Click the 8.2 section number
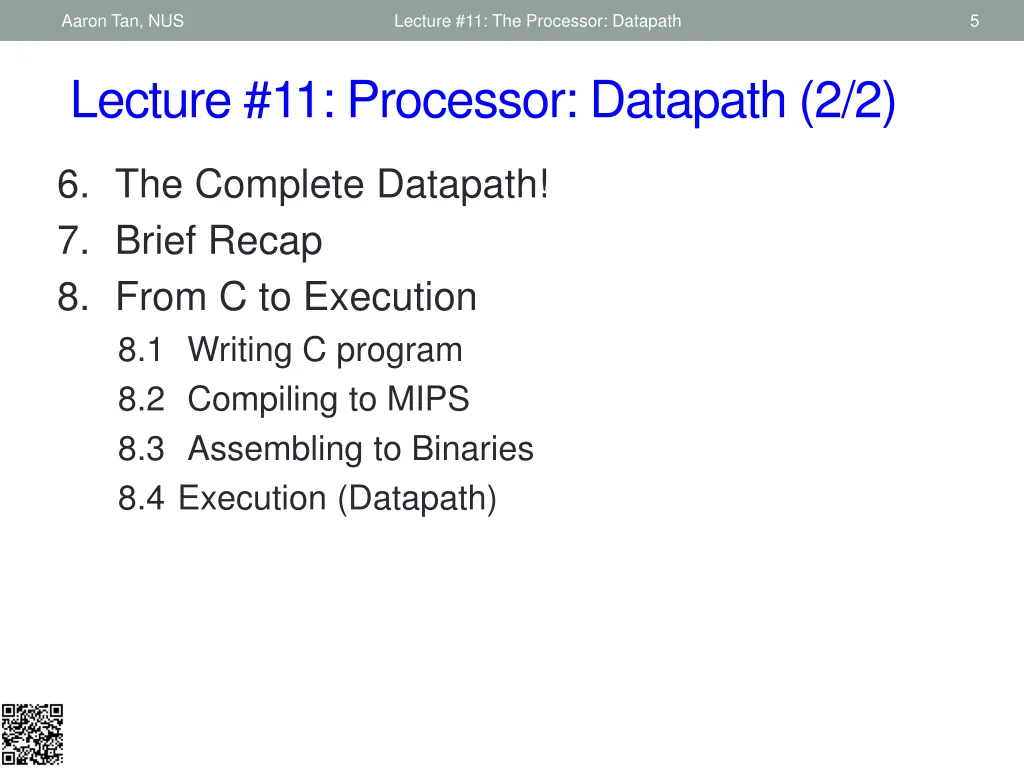This screenshot has height=768, width=1024. tap(140, 400)
